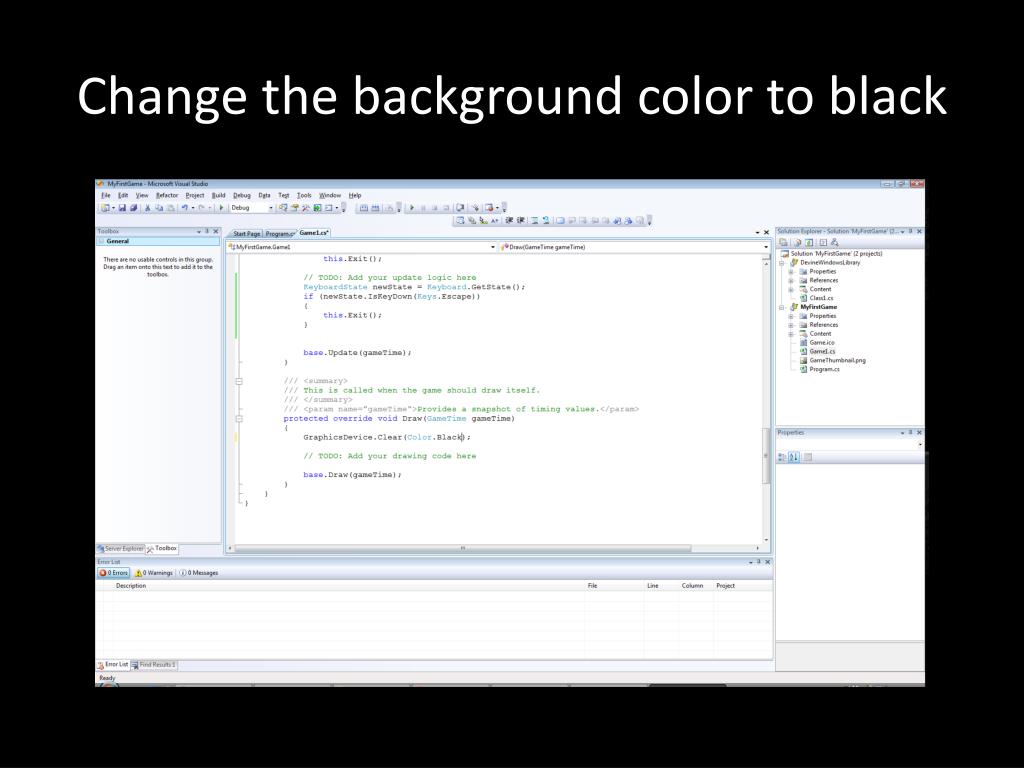Open the Build menu
Image resolution: width=1024 pixels, height=768 pixels.
click(218, 195)
